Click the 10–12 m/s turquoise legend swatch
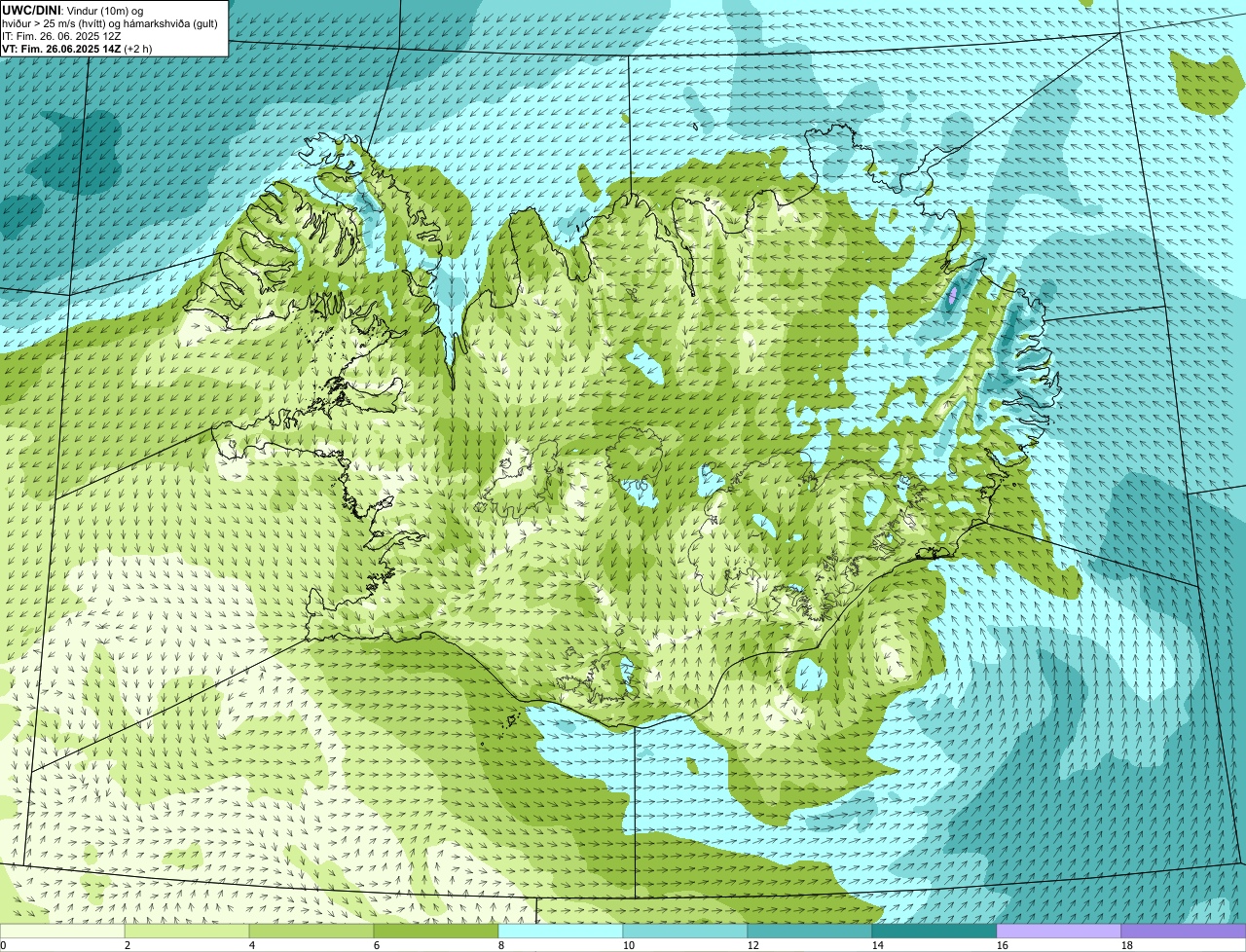 point(685,931)
